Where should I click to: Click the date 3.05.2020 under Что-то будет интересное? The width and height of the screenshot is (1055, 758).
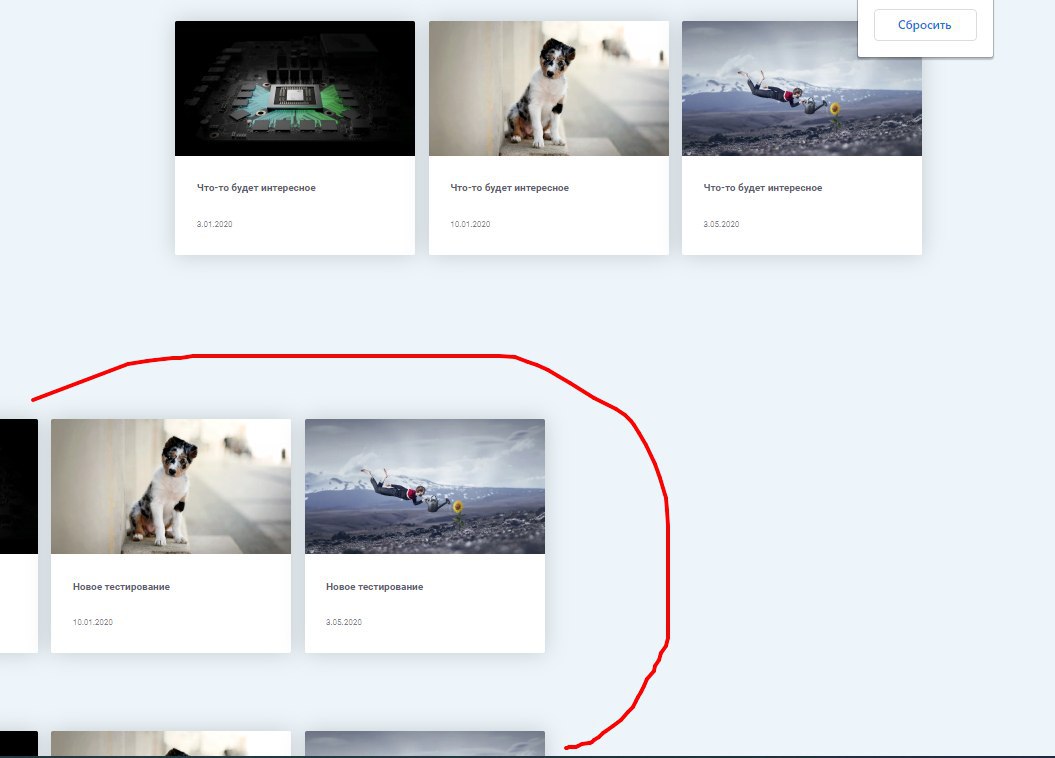coord(721,224)
